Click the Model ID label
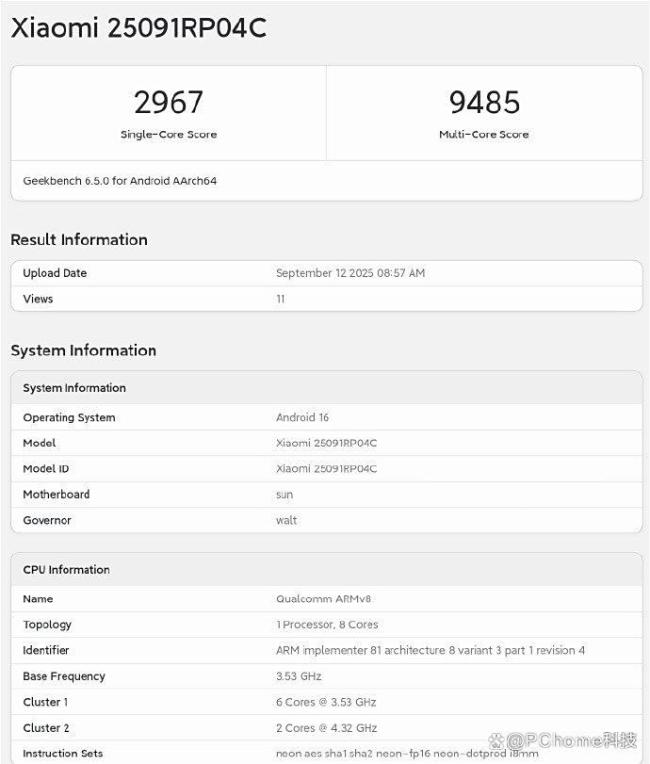This screenshot has width=650, height=764. pos(46,469)
